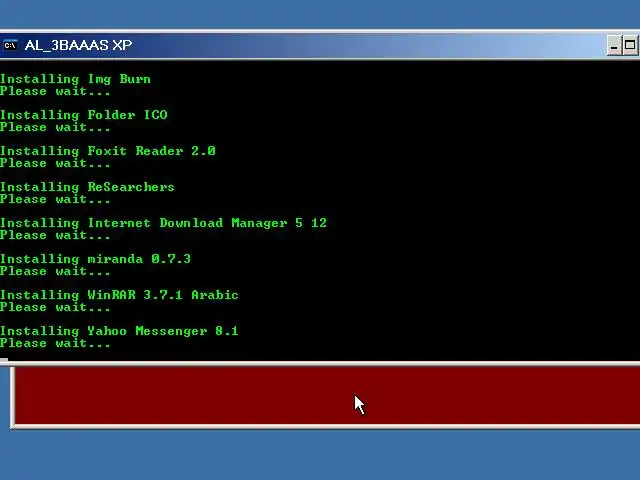Click 'Please wait...' under Foxit Reader line
This screenshot has height=480, width=640.
tap(55, 163)
